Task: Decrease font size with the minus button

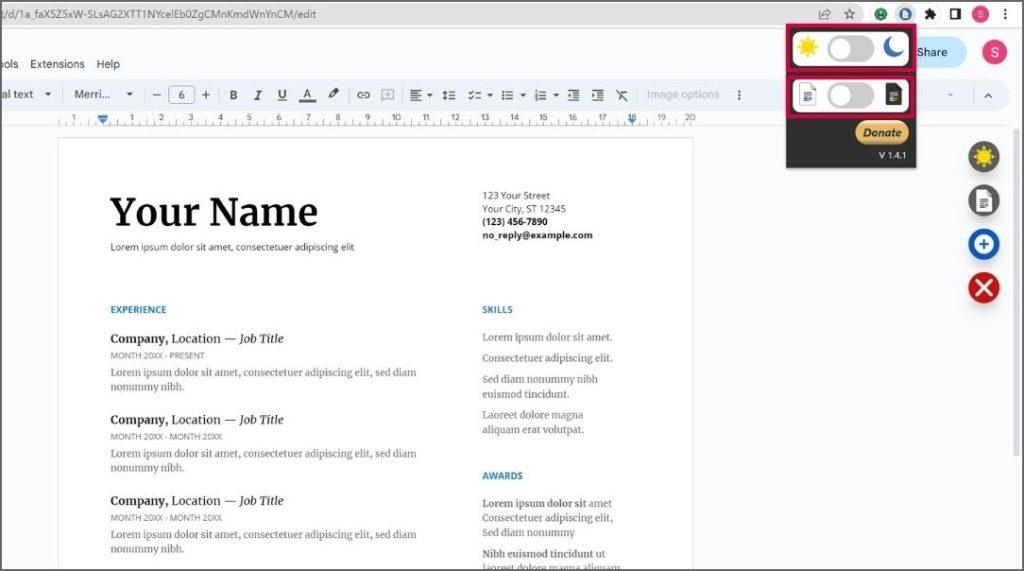Action: (x=157, y=95)
